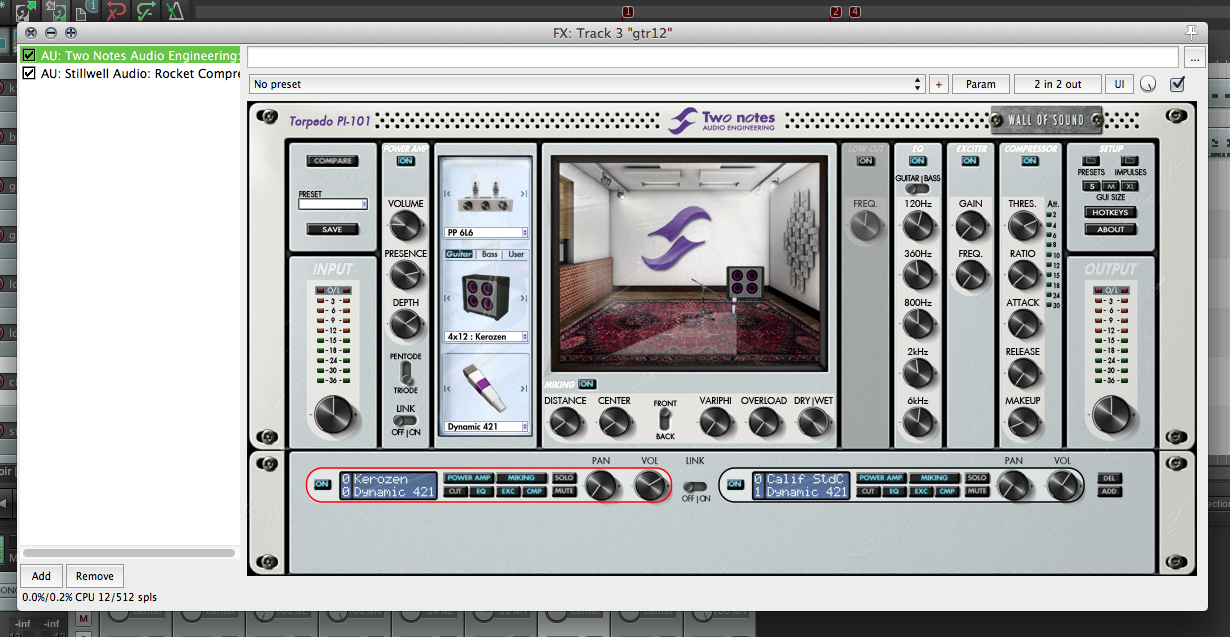Click the Wall of Sound badge
Screen dimensions: 1230x637
[x=1046, y=120]
